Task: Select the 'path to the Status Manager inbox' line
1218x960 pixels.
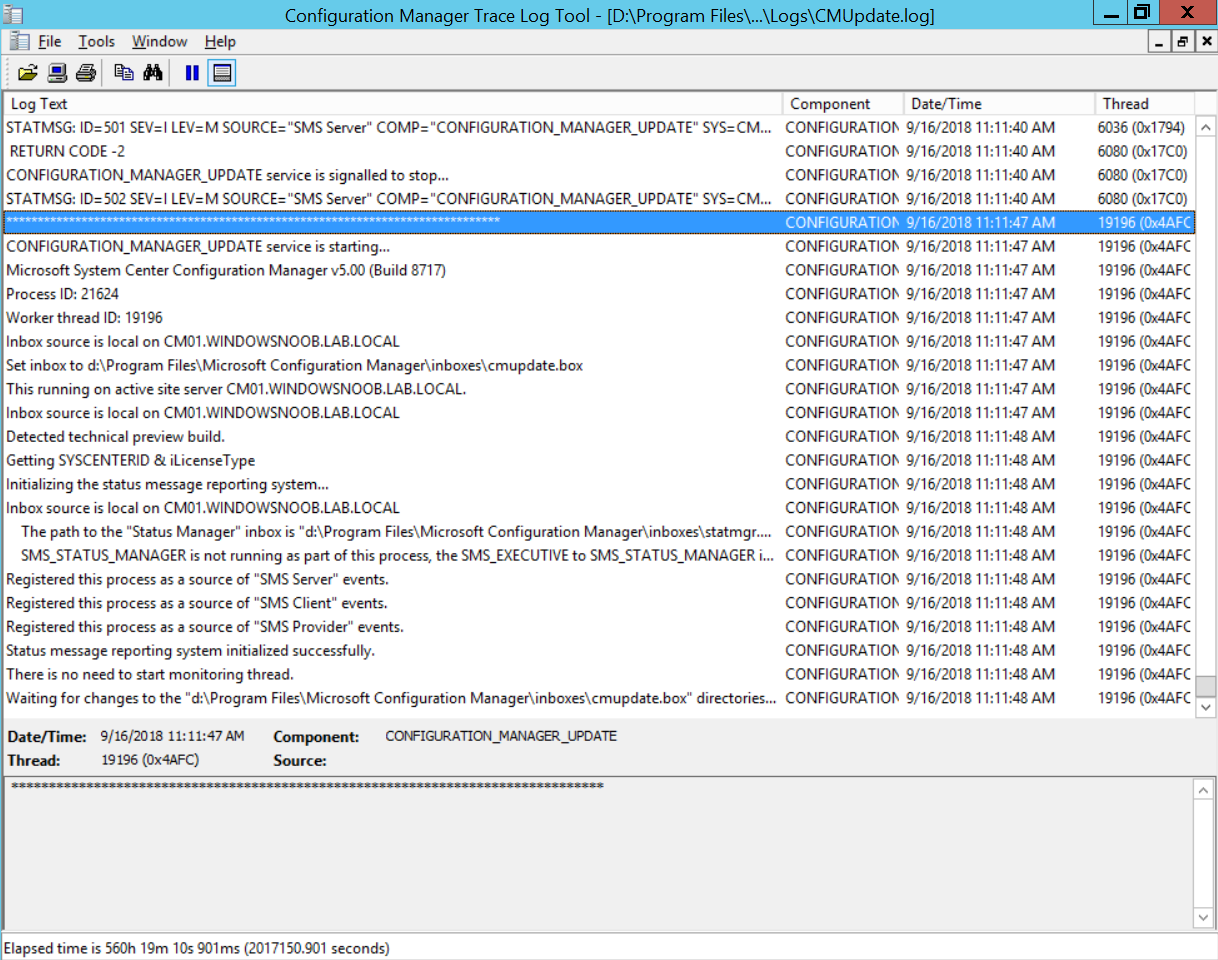Action: (599, 531)
